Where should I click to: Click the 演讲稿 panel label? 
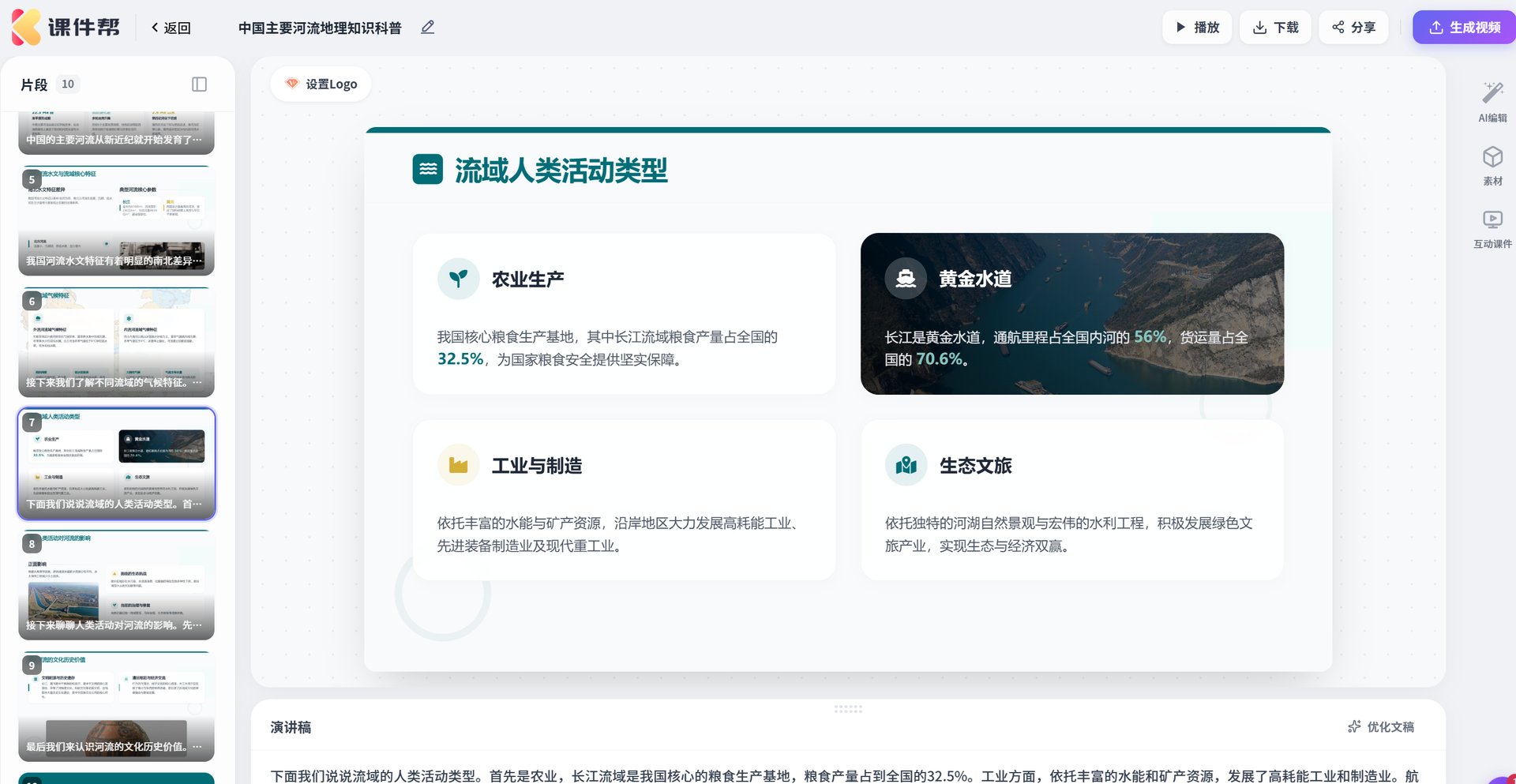tap(291, 727)
